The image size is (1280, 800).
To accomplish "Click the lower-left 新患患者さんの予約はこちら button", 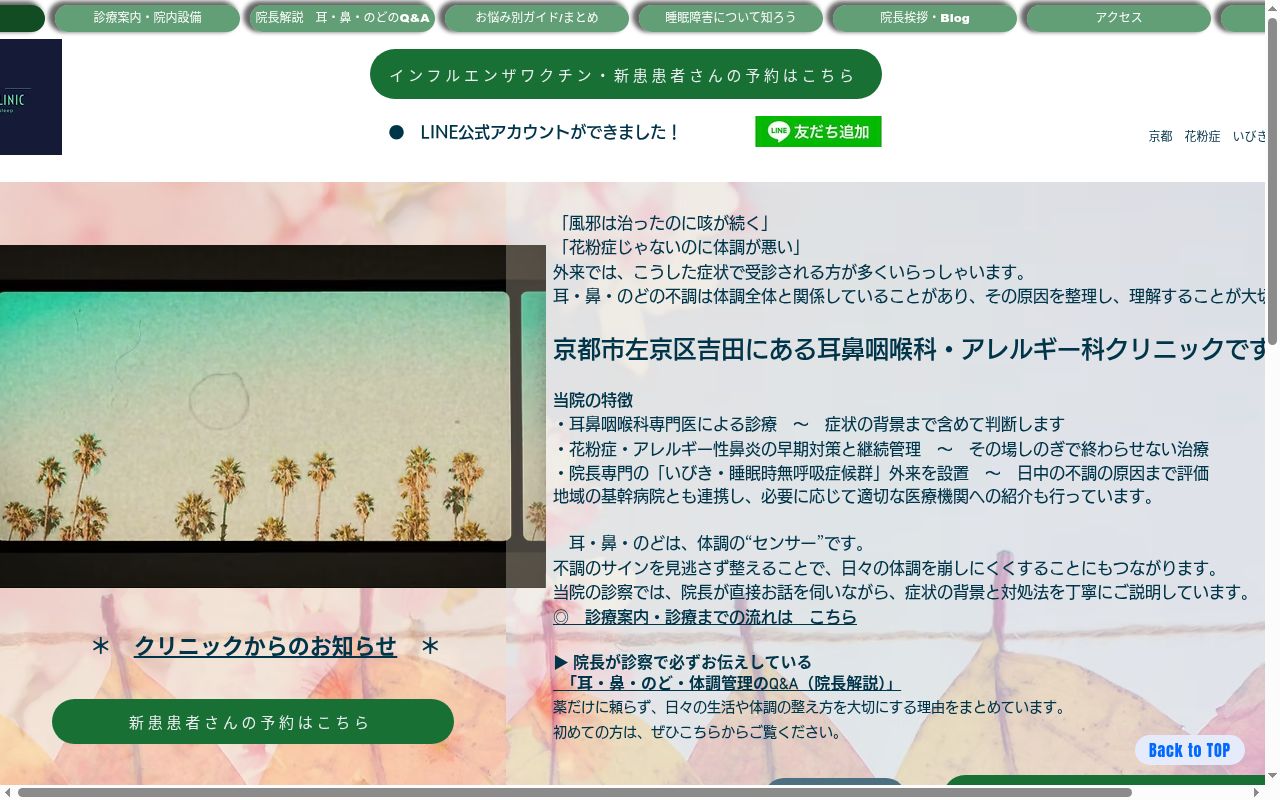I will 253,722.
